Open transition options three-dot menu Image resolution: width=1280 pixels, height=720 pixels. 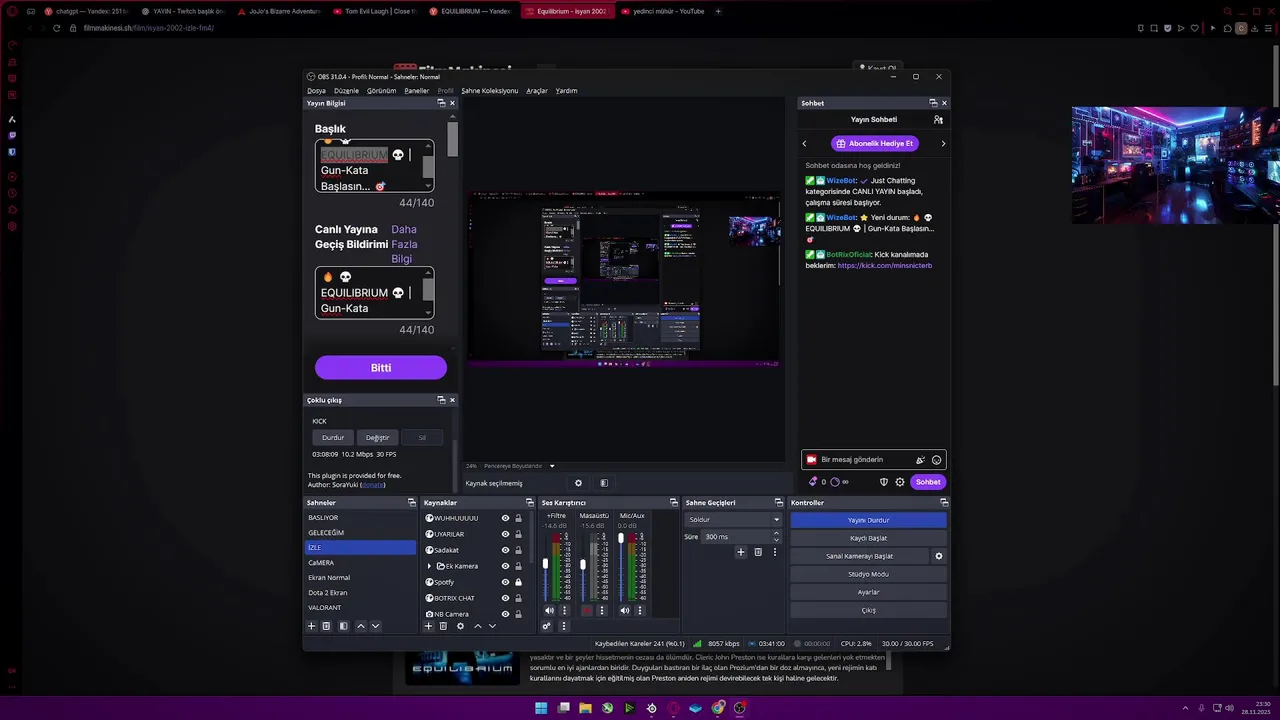point(774,552)
